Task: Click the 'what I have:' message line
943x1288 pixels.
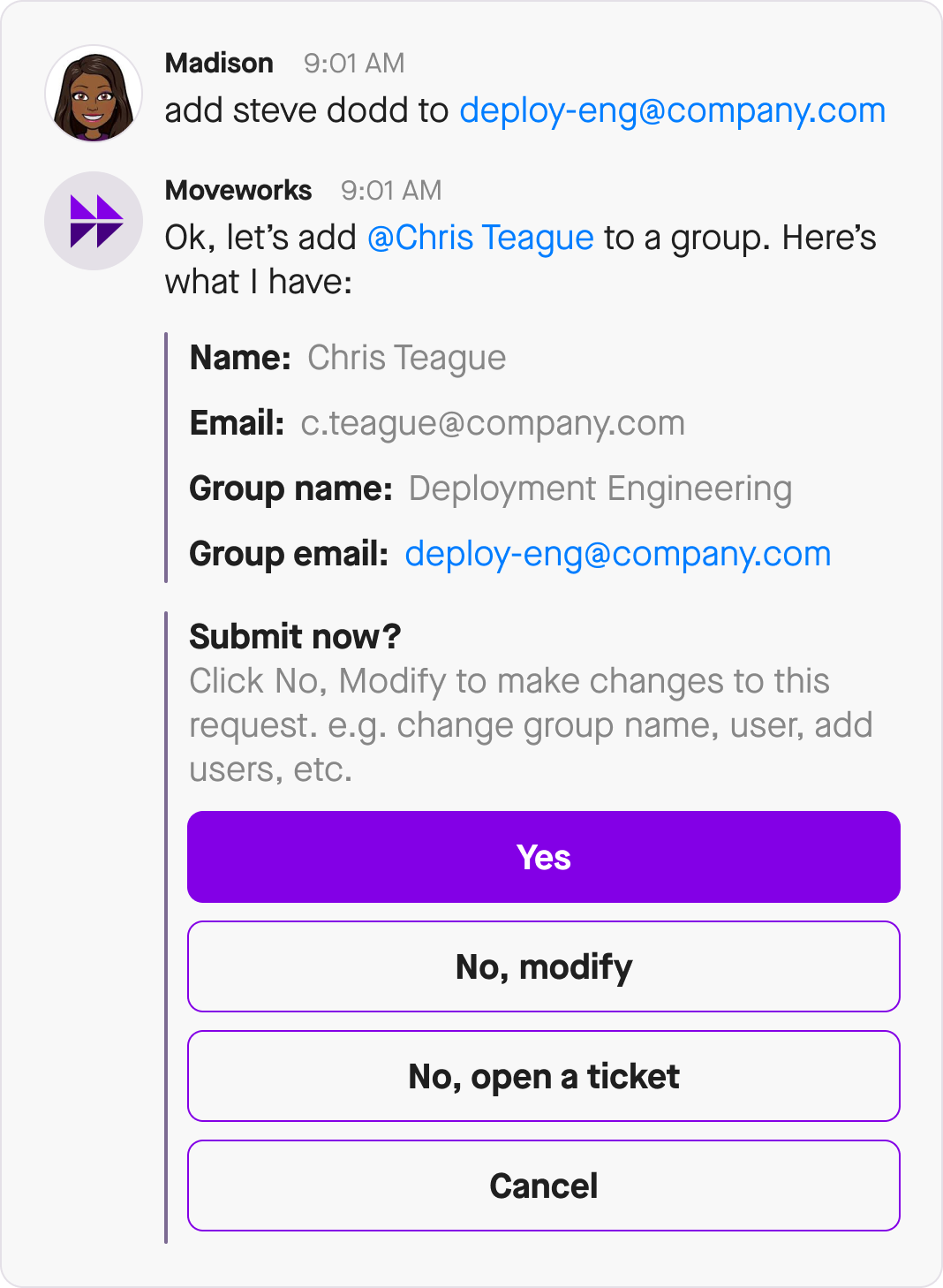Action: [259, 283]
